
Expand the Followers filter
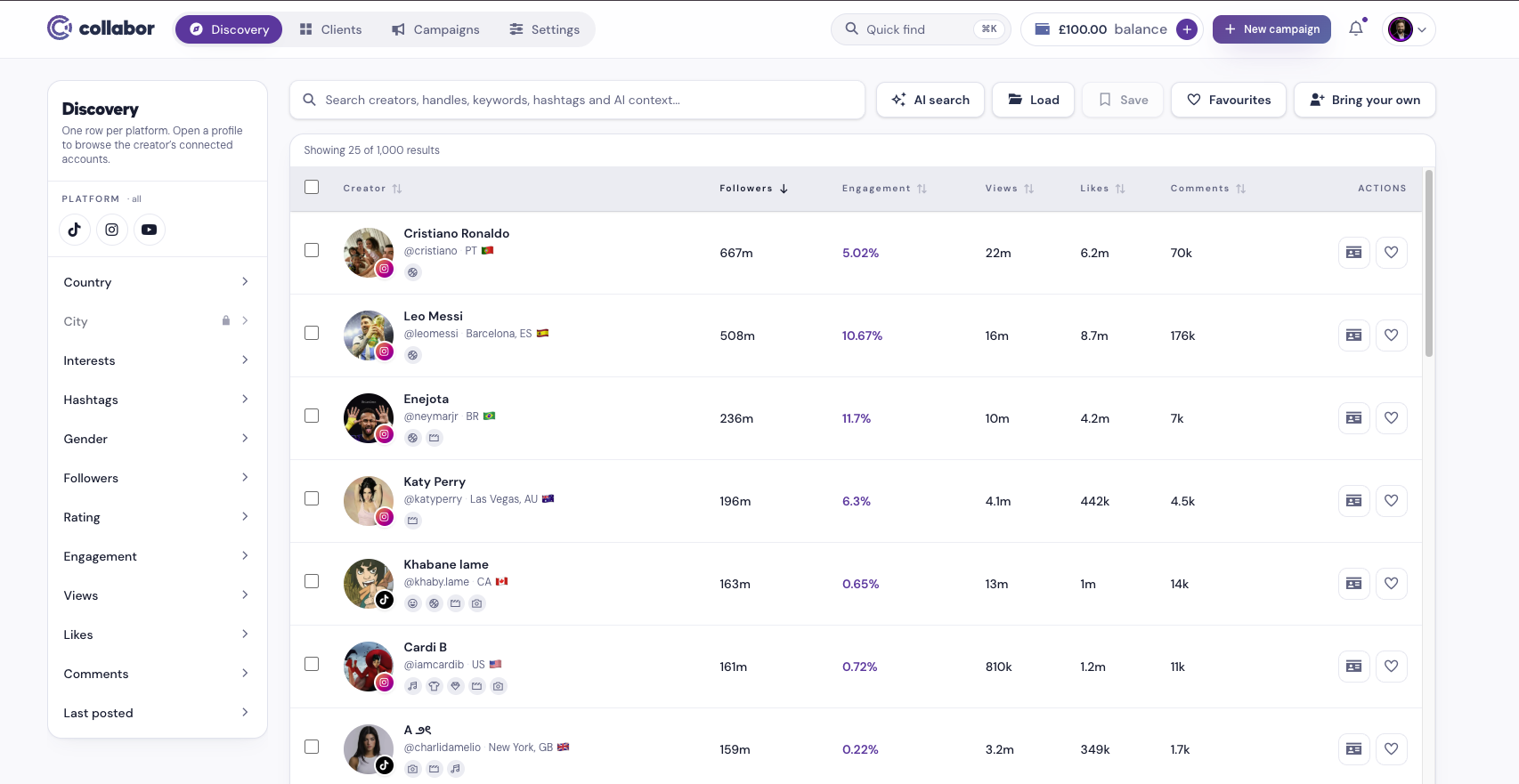(157, 478)
